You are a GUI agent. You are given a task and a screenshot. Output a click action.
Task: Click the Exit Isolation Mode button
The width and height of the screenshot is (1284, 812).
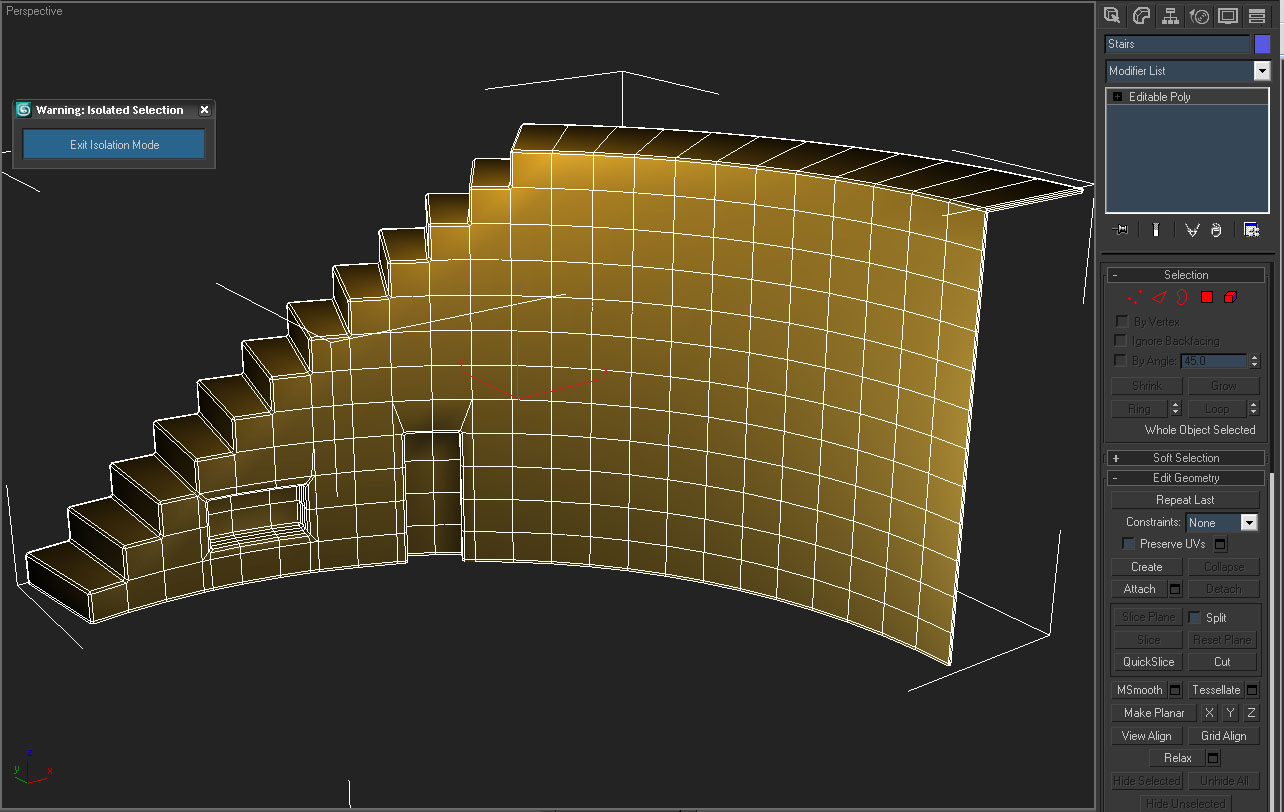(x=113, y=144)
